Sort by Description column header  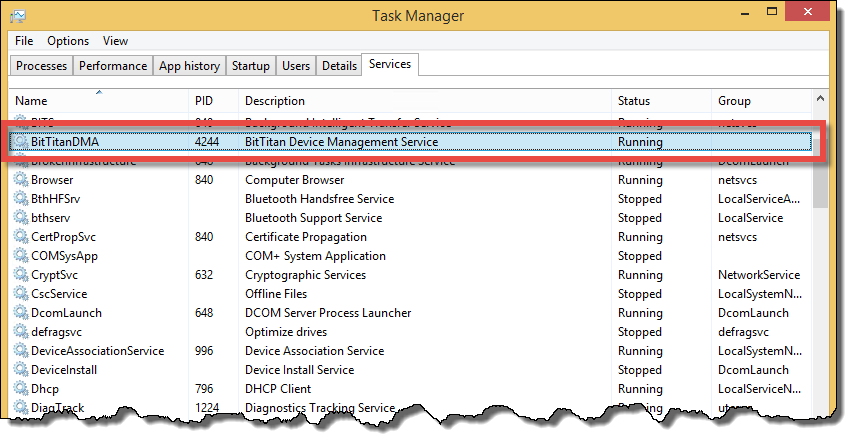coord(425,101)
